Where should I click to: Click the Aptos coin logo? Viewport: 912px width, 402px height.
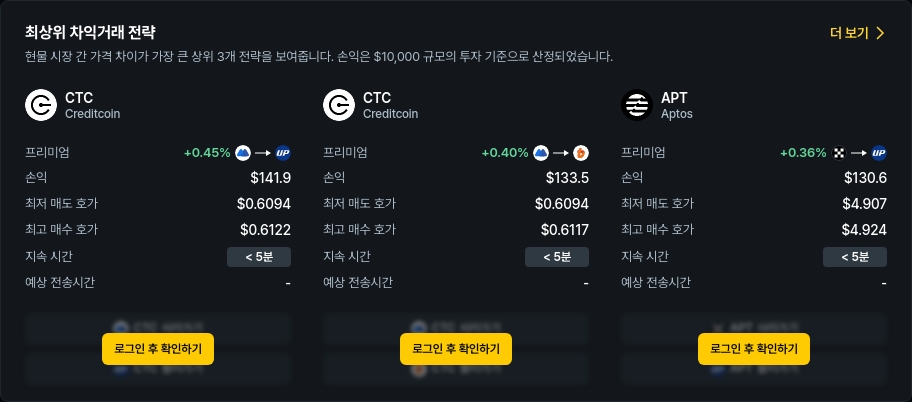point(637,105)
